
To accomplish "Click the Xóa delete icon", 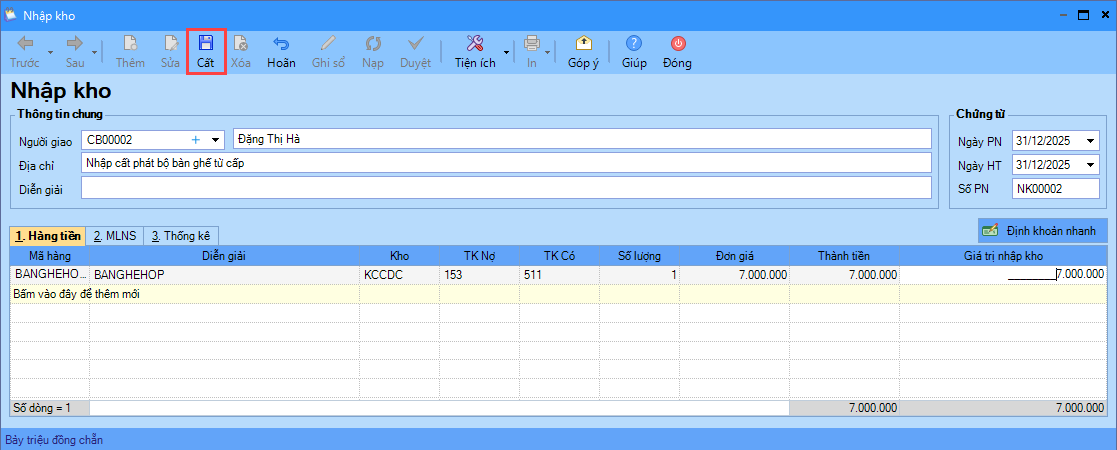I will click(x=241, y=44).
